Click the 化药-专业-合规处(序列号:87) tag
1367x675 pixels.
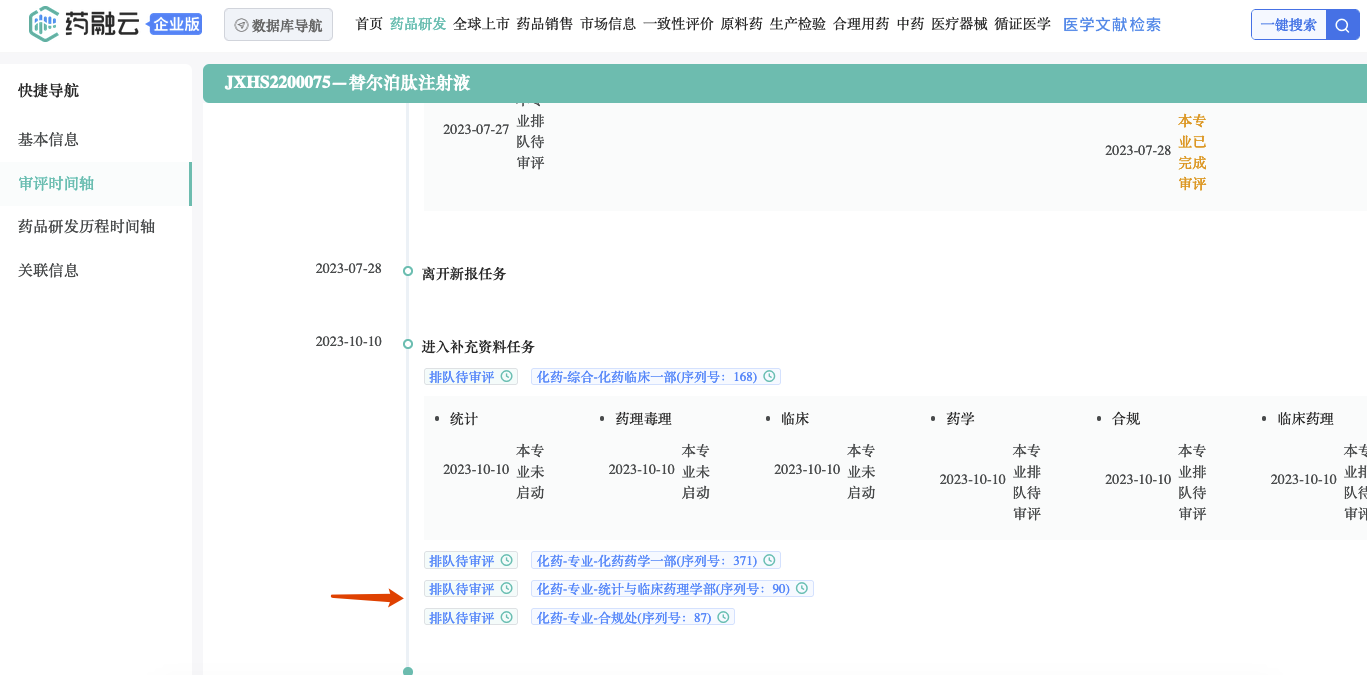[633, 617]
